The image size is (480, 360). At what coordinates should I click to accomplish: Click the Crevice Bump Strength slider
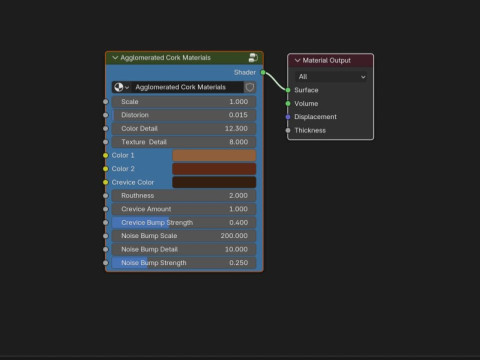click(x=184, y=223)
